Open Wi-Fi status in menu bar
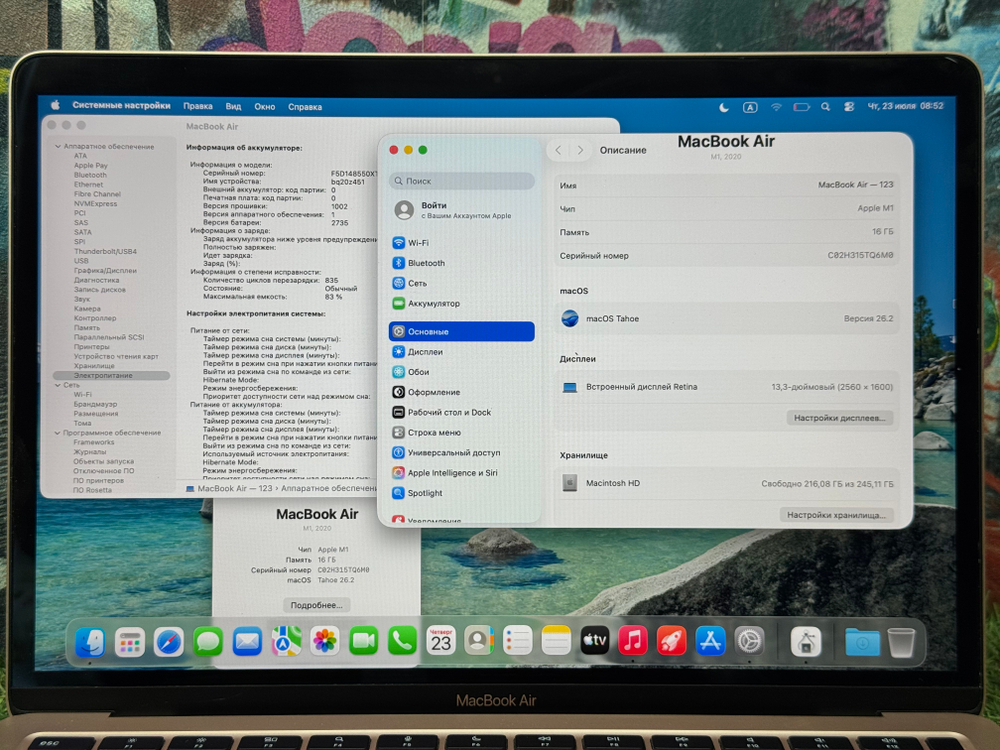1000x750 pixels. click(x=776, y=107)
